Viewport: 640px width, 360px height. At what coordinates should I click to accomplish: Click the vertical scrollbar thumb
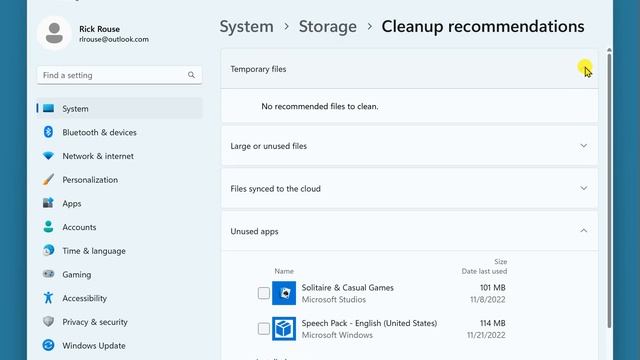coord(609,190)
